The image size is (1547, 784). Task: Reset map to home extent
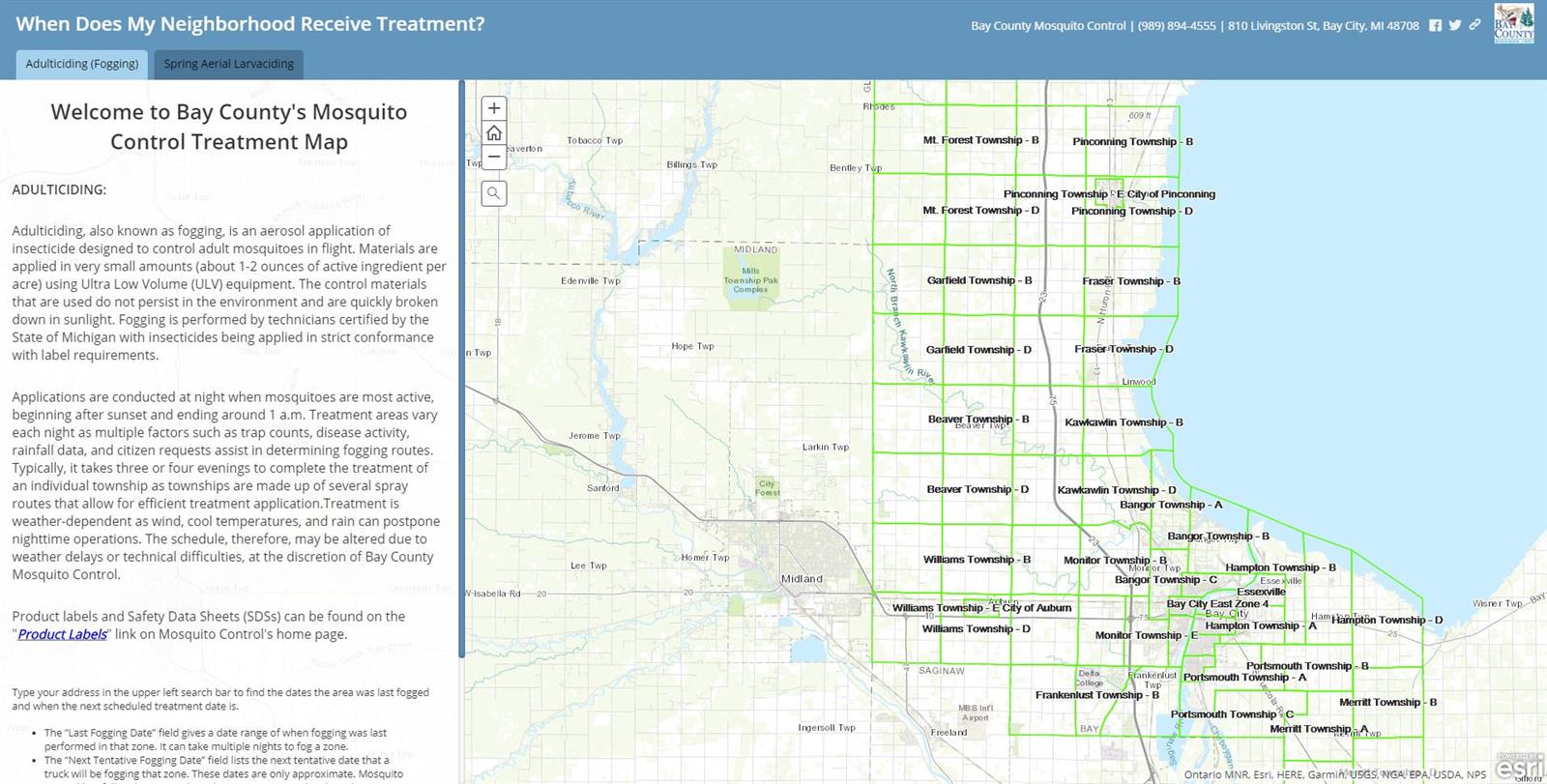click(x=494, y=132)
